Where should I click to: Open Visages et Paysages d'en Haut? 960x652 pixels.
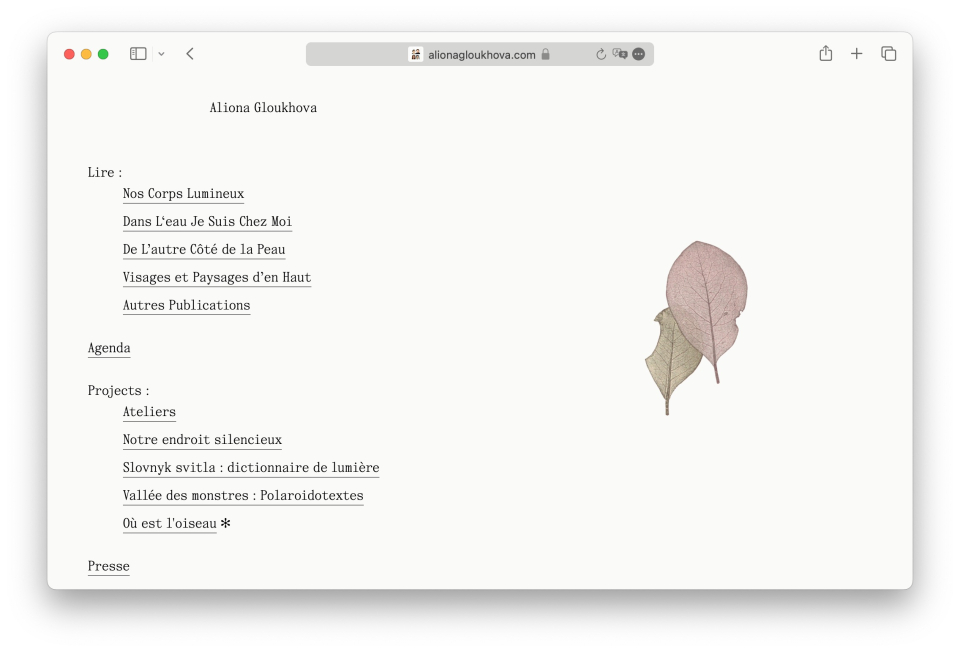(x=217, y=278)
